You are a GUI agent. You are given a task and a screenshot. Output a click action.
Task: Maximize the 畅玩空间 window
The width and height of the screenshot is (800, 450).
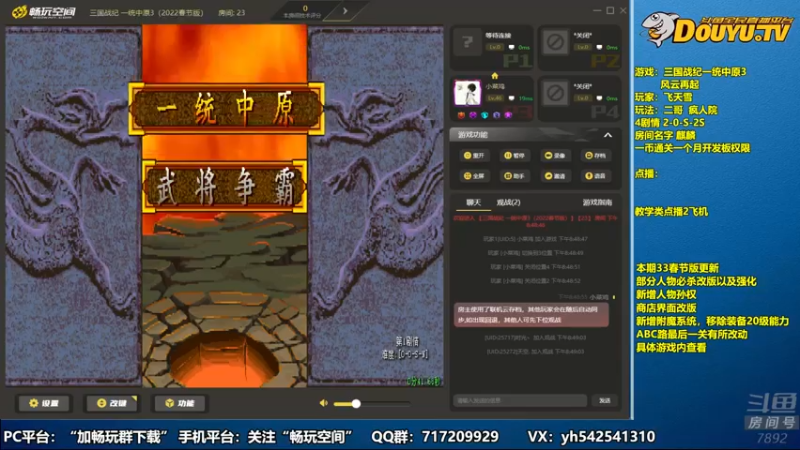coord(610,10)
